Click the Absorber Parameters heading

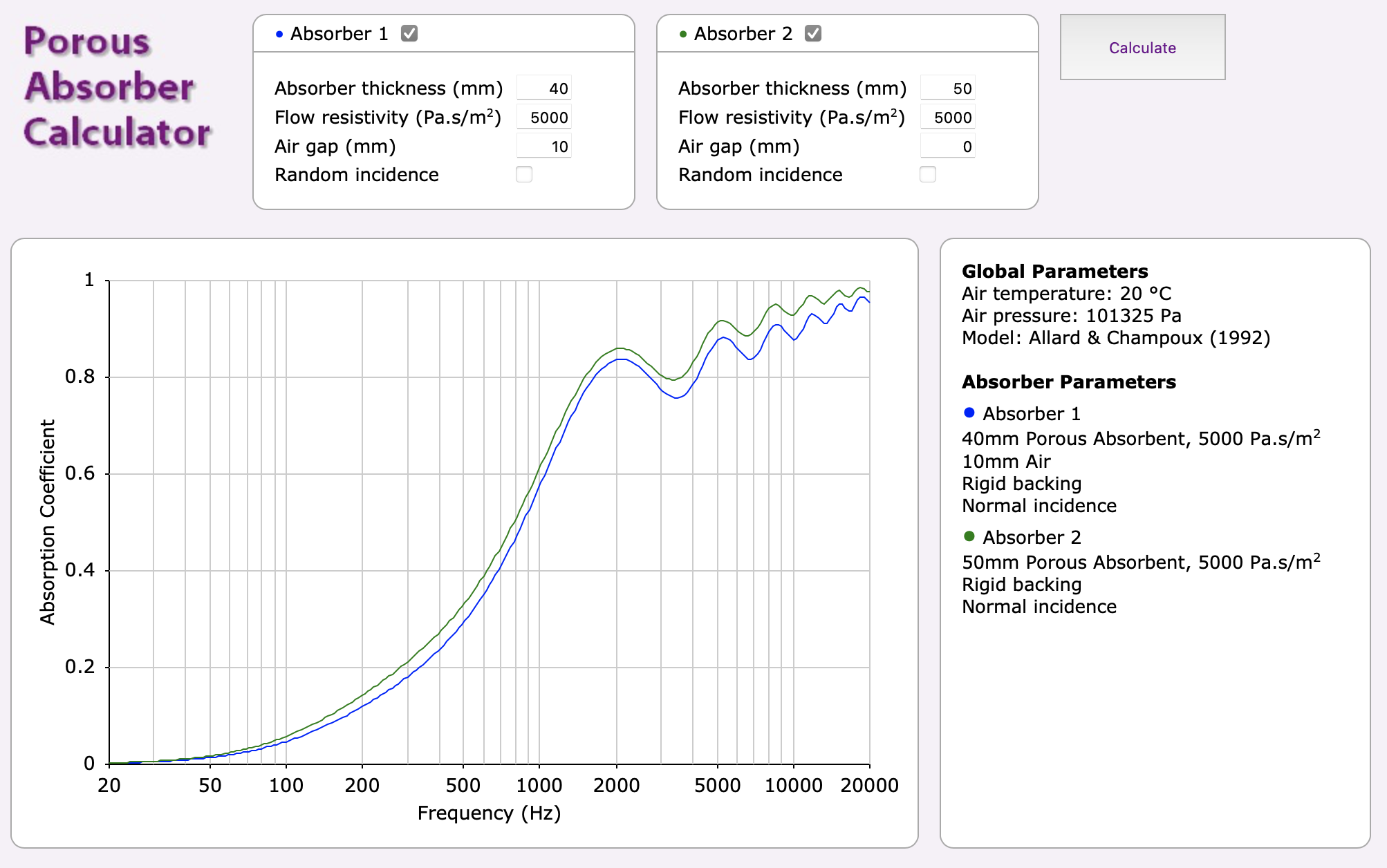point(1068,381)
